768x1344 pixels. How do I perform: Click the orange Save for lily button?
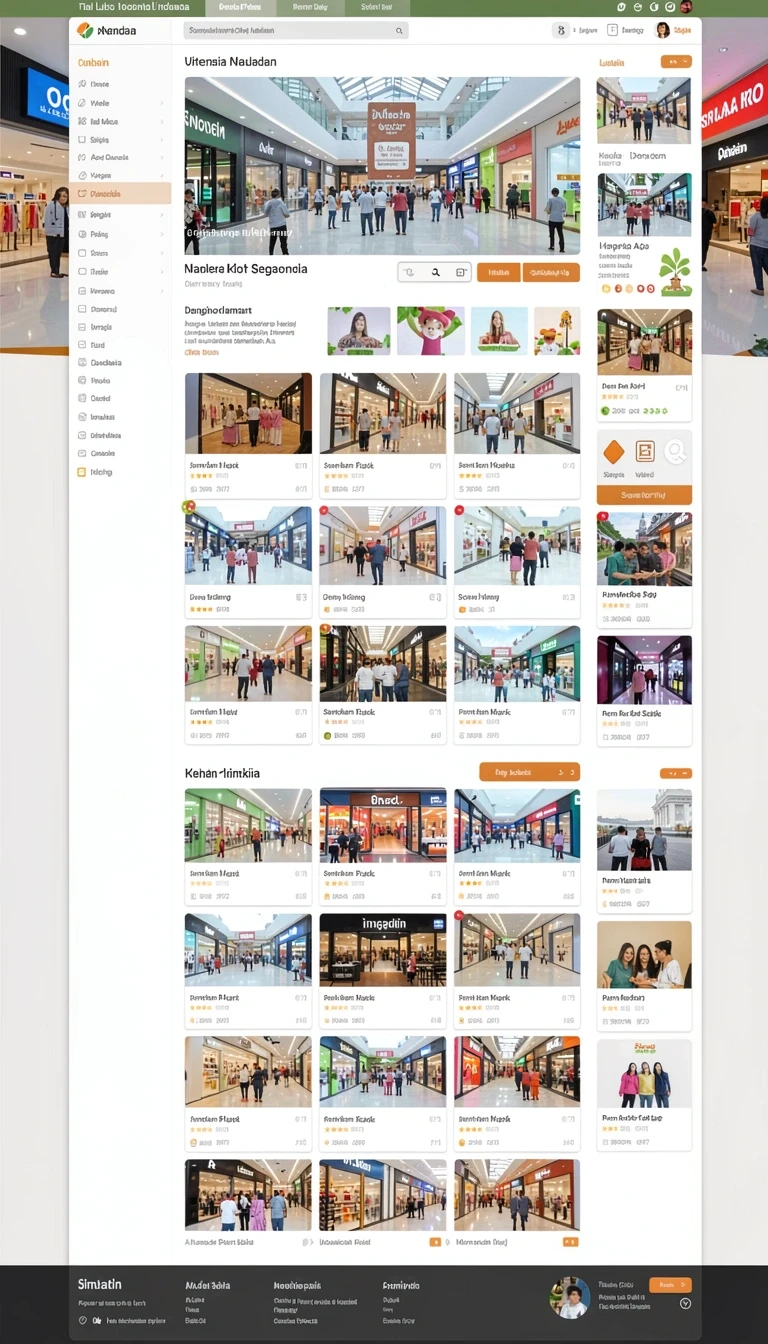coord(644,495)
